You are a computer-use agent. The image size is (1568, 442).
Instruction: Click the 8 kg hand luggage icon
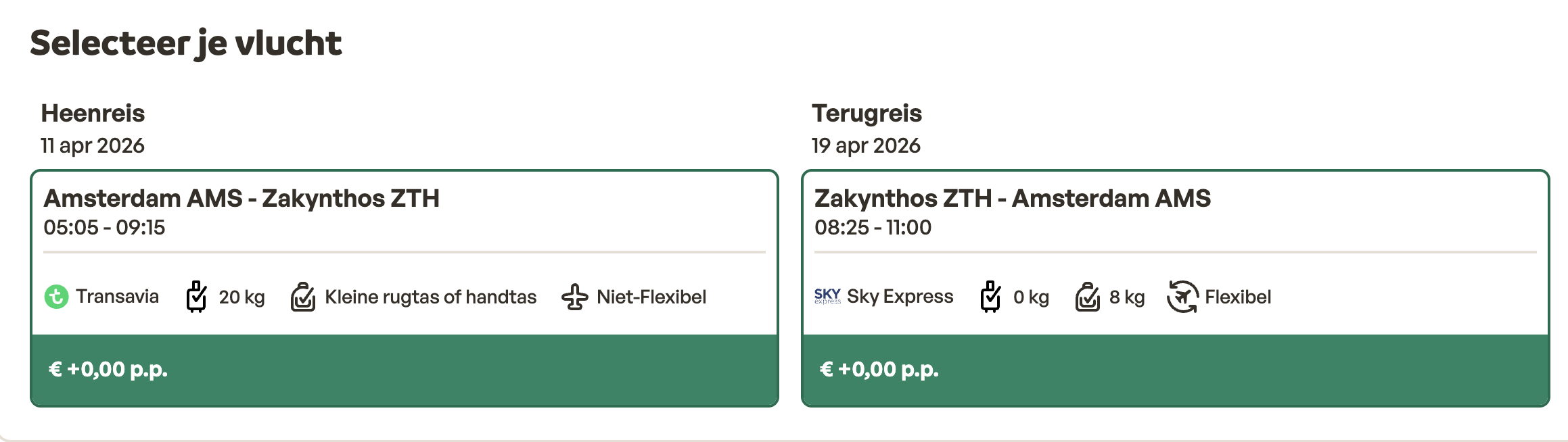pyautogui.click(x=1087, y=297)
